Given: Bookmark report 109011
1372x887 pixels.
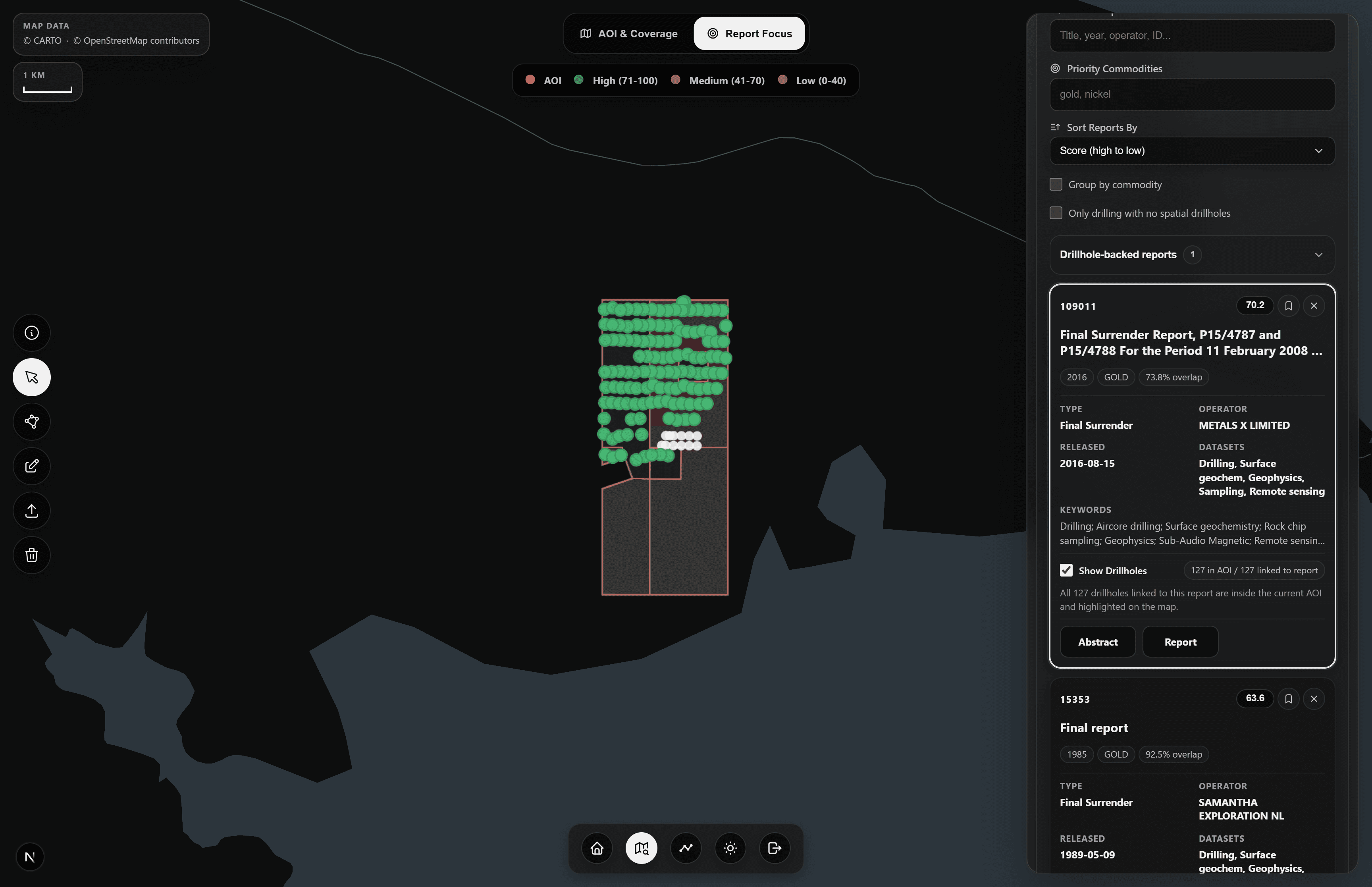Looking at the screenshot, I should tap(1289, 306).
